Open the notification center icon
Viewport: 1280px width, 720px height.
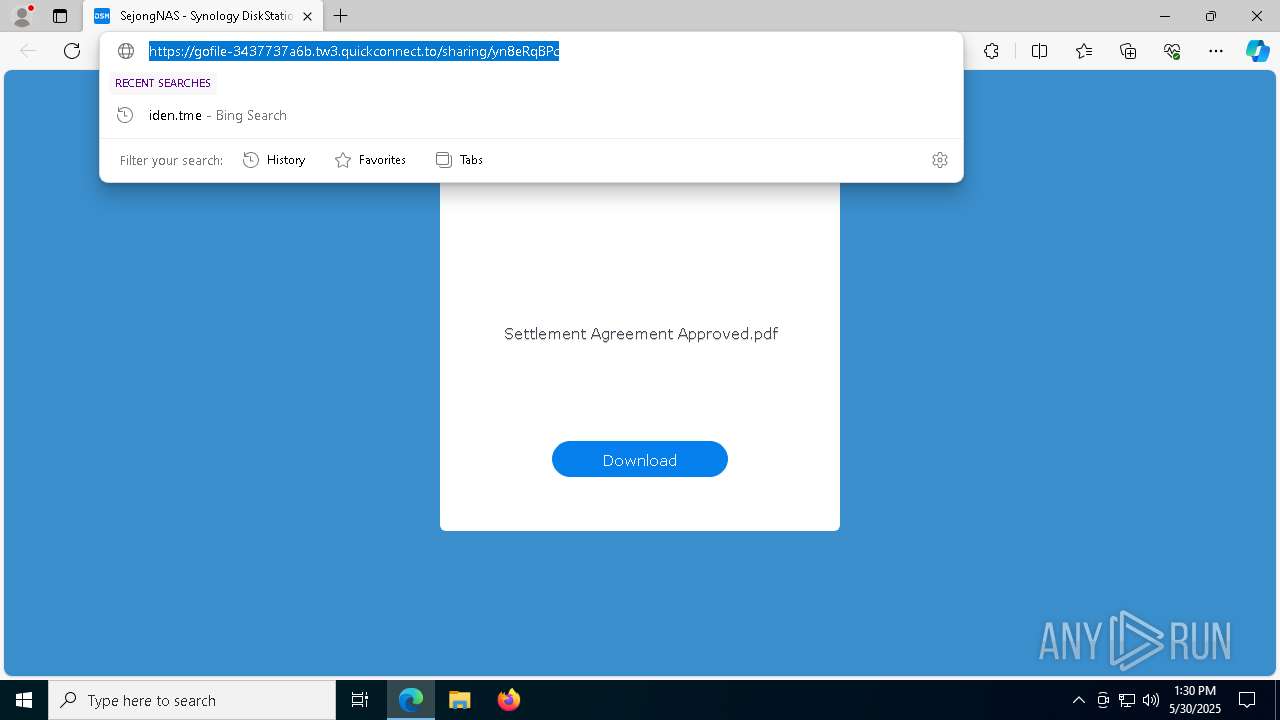(x=1247, y=700)
